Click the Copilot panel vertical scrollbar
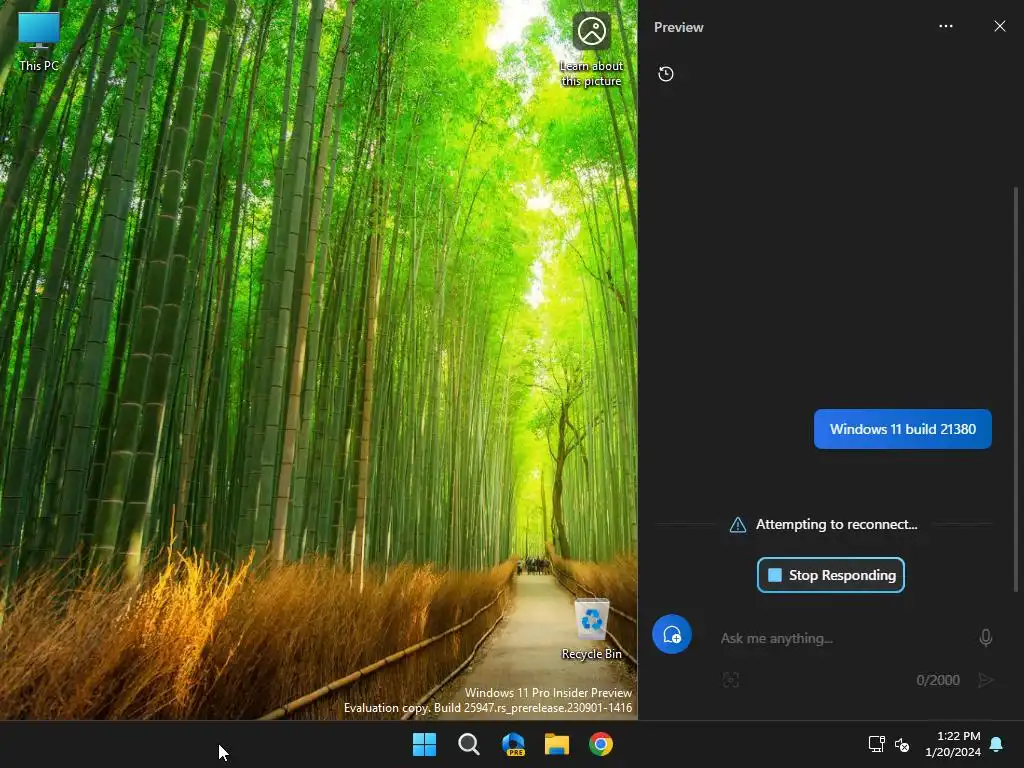 [1016, 389]
